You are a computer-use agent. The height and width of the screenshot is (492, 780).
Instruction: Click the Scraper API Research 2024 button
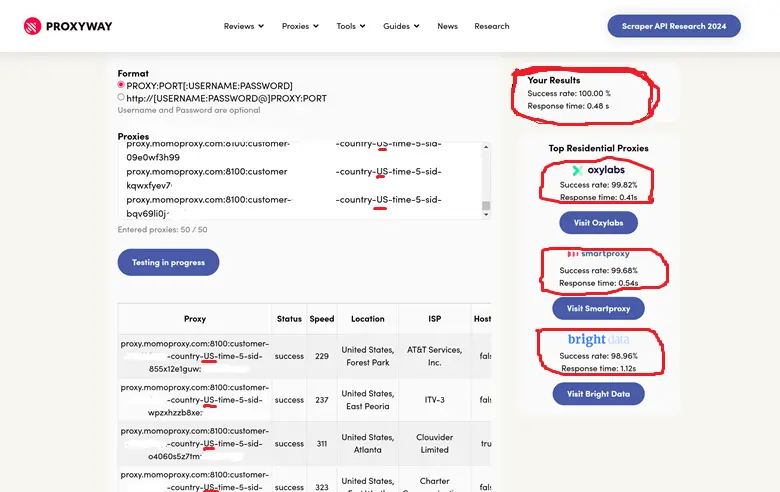coord(674,26)
